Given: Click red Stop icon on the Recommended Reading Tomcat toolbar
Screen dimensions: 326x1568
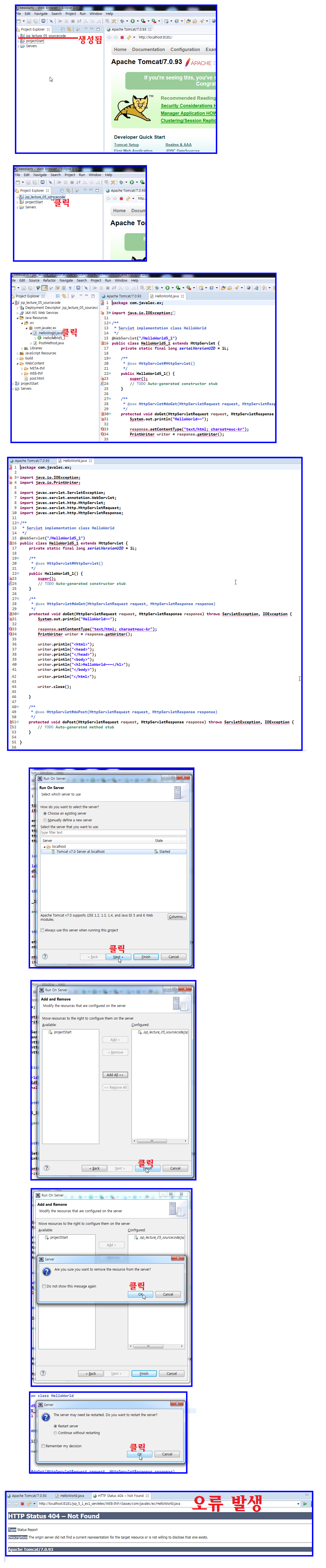Looking at the screenshot, I should [123, 37].
